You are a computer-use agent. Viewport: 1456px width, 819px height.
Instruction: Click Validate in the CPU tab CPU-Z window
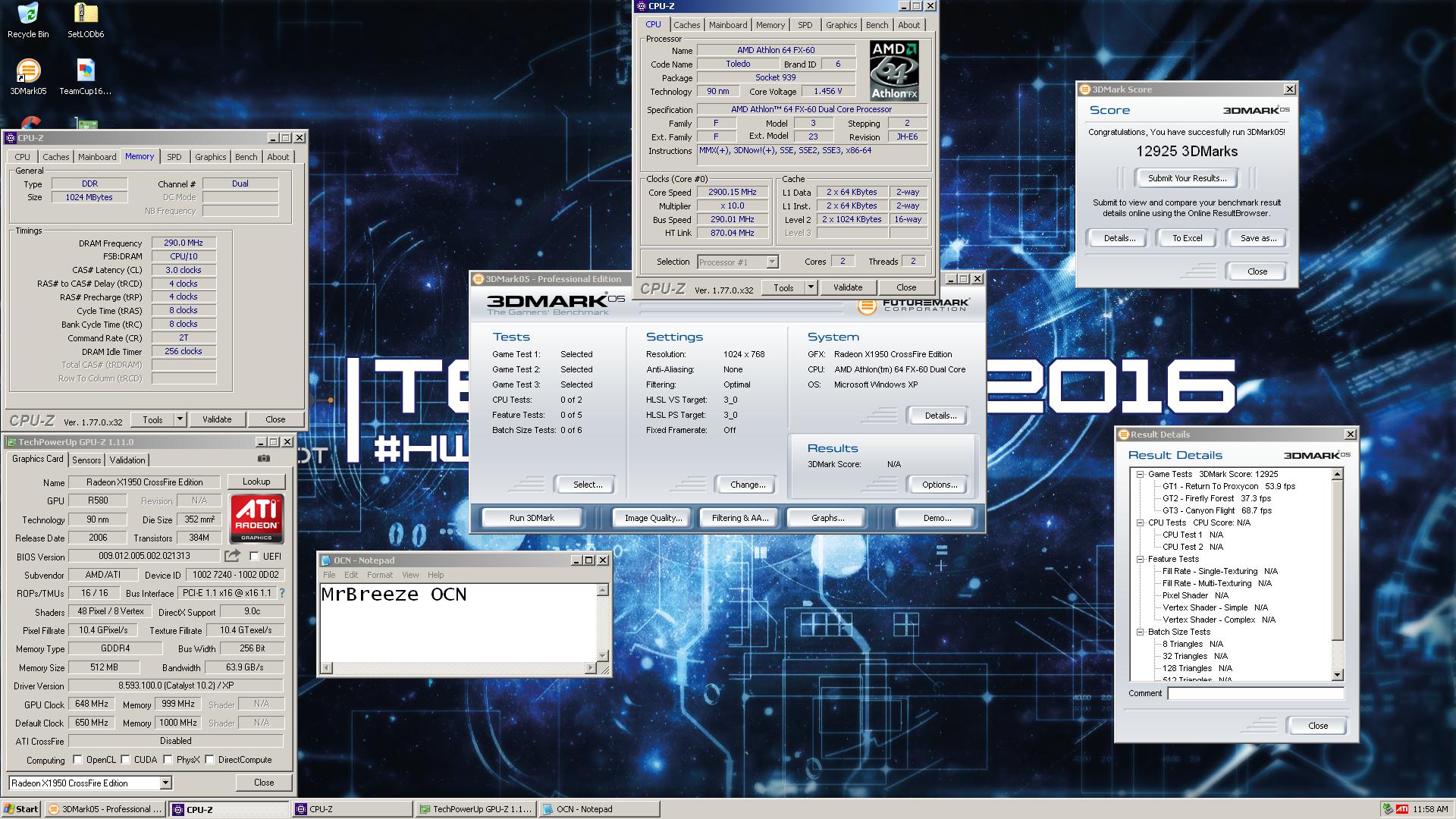click(x=848, y=287)
